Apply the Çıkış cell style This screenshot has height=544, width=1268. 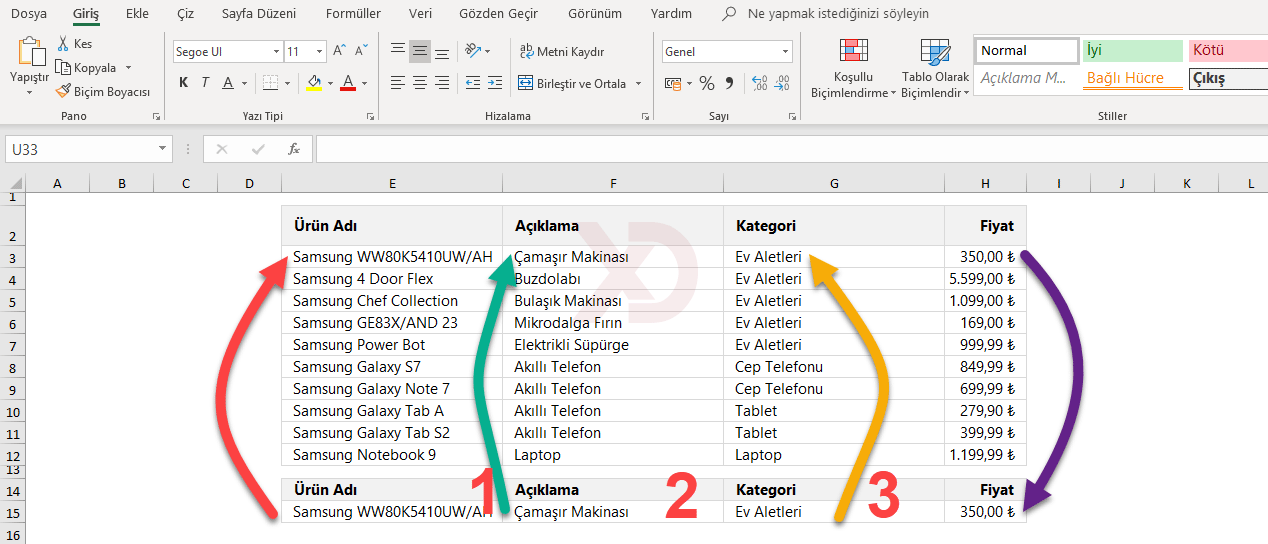pos(1228,78)
